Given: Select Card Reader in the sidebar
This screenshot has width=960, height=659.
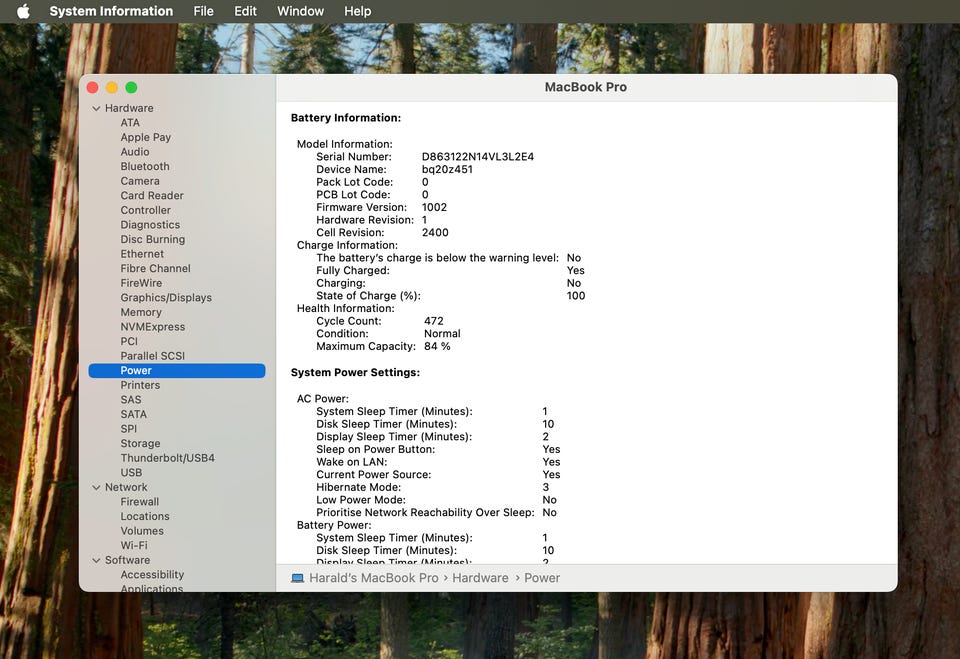Looking at the screenshot, I should pyautogui.click(x=152, y=195).
